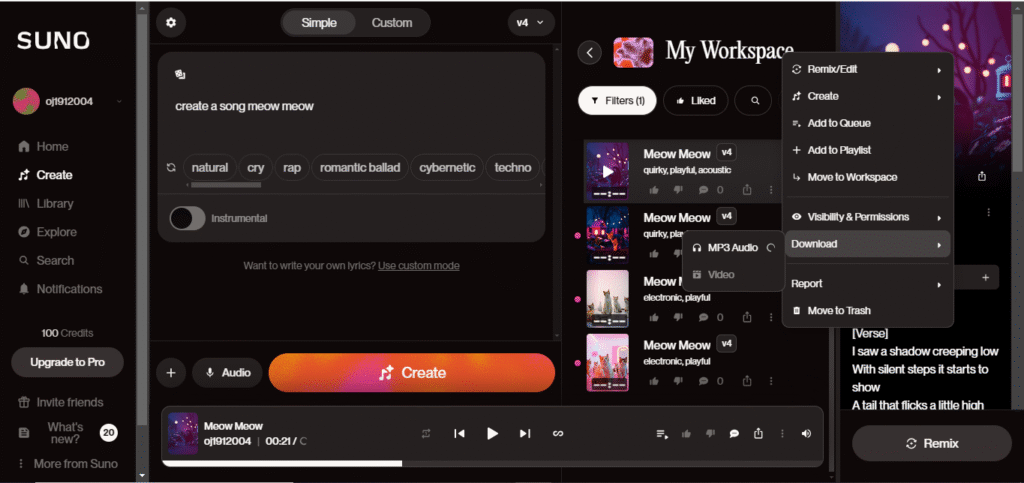Open the workspace search icon
This screenshot has height=483, width=1024.
(755, 101)
